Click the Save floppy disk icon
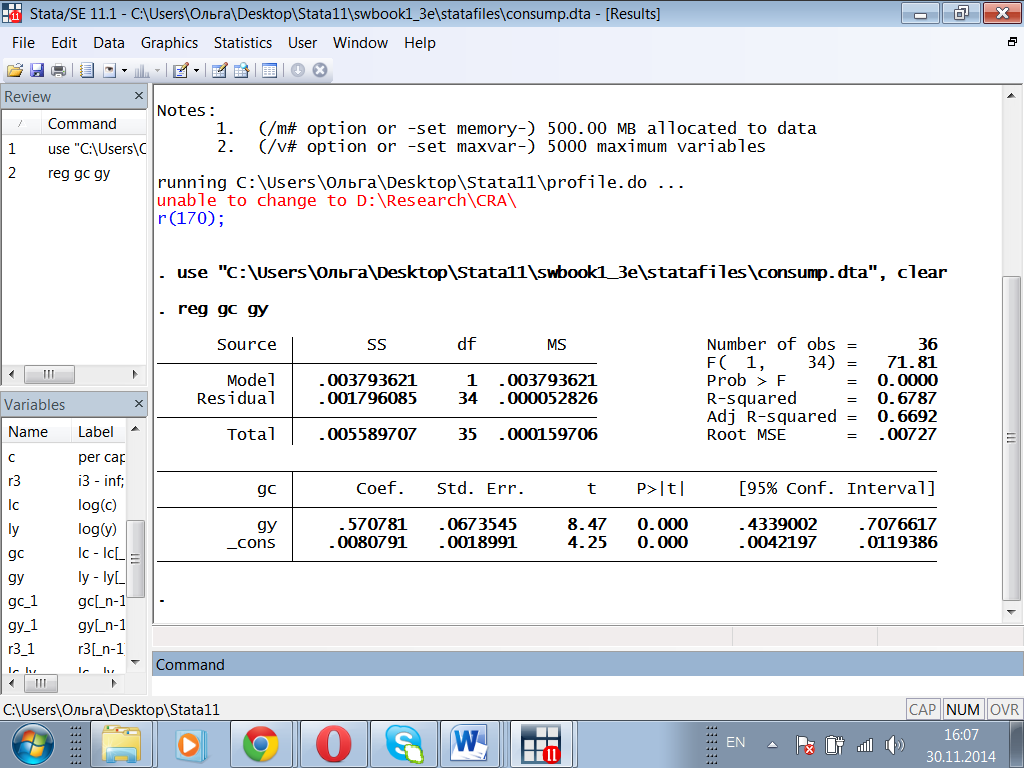The width and height of the screenshot is (1024, 768). pyautogui.click(x=36, y=70)
